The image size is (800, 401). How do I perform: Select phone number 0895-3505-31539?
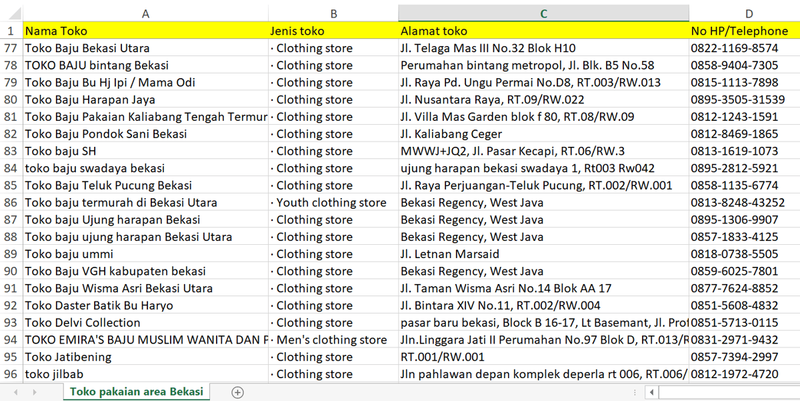click(x=744, y=100)
